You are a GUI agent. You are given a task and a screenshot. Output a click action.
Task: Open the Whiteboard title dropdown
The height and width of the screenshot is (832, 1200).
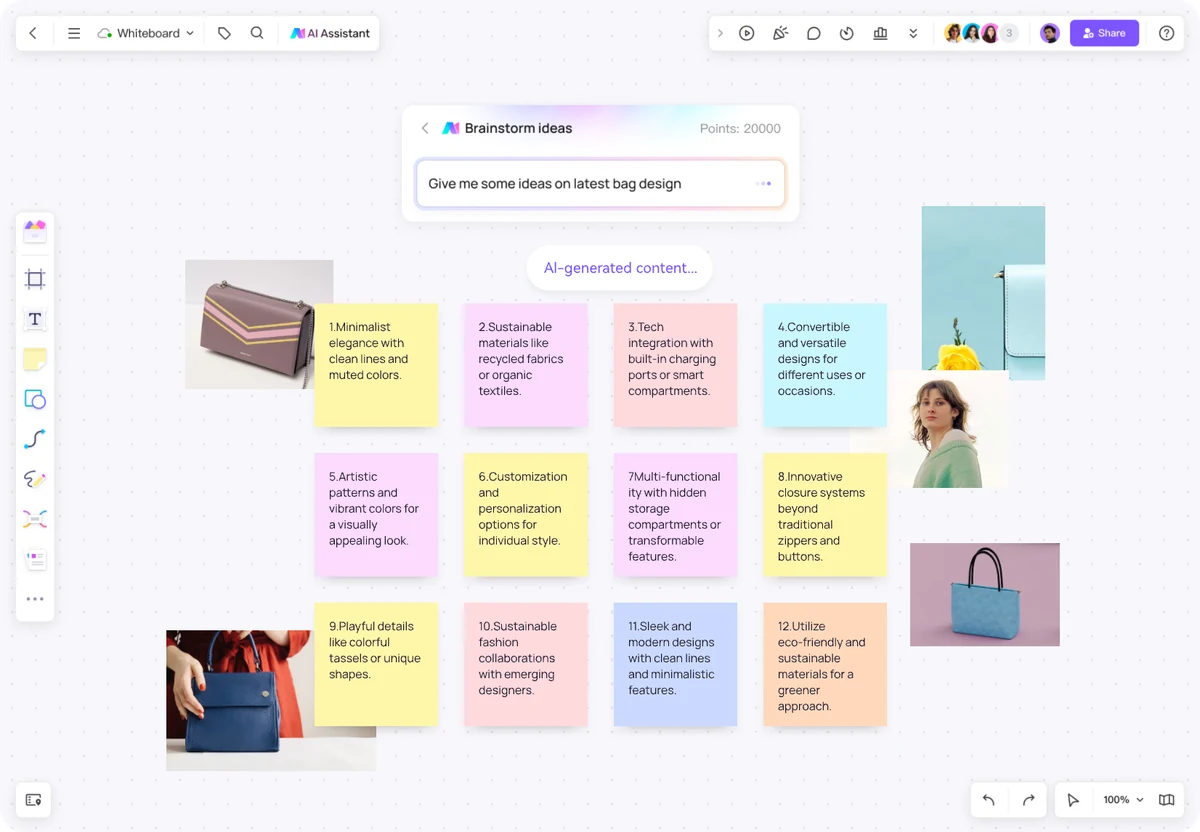click(146, 33)
